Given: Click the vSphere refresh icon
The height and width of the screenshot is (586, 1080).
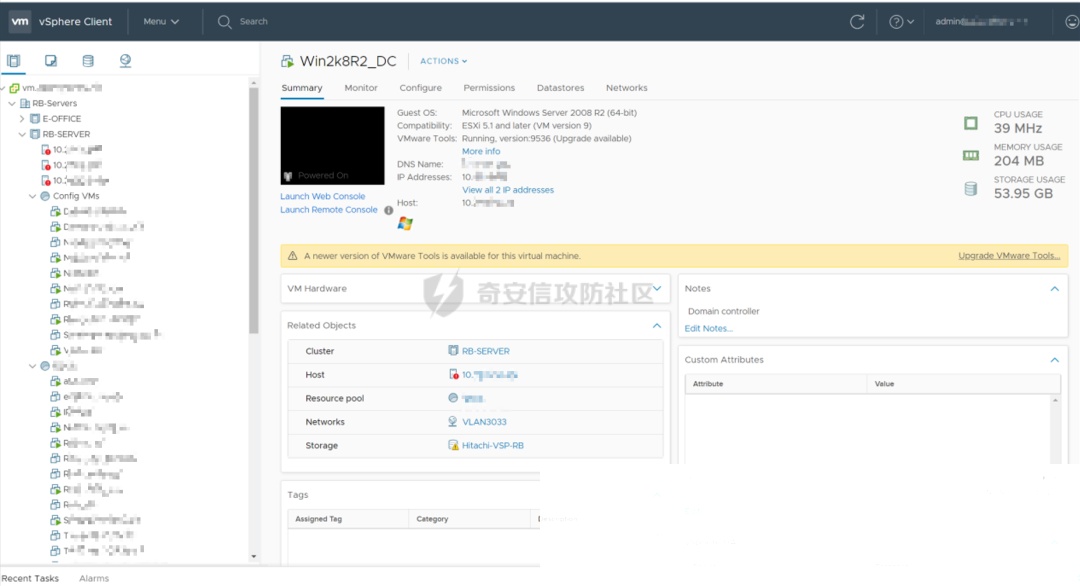Looking at the screenshot, I should pos(857,21).
